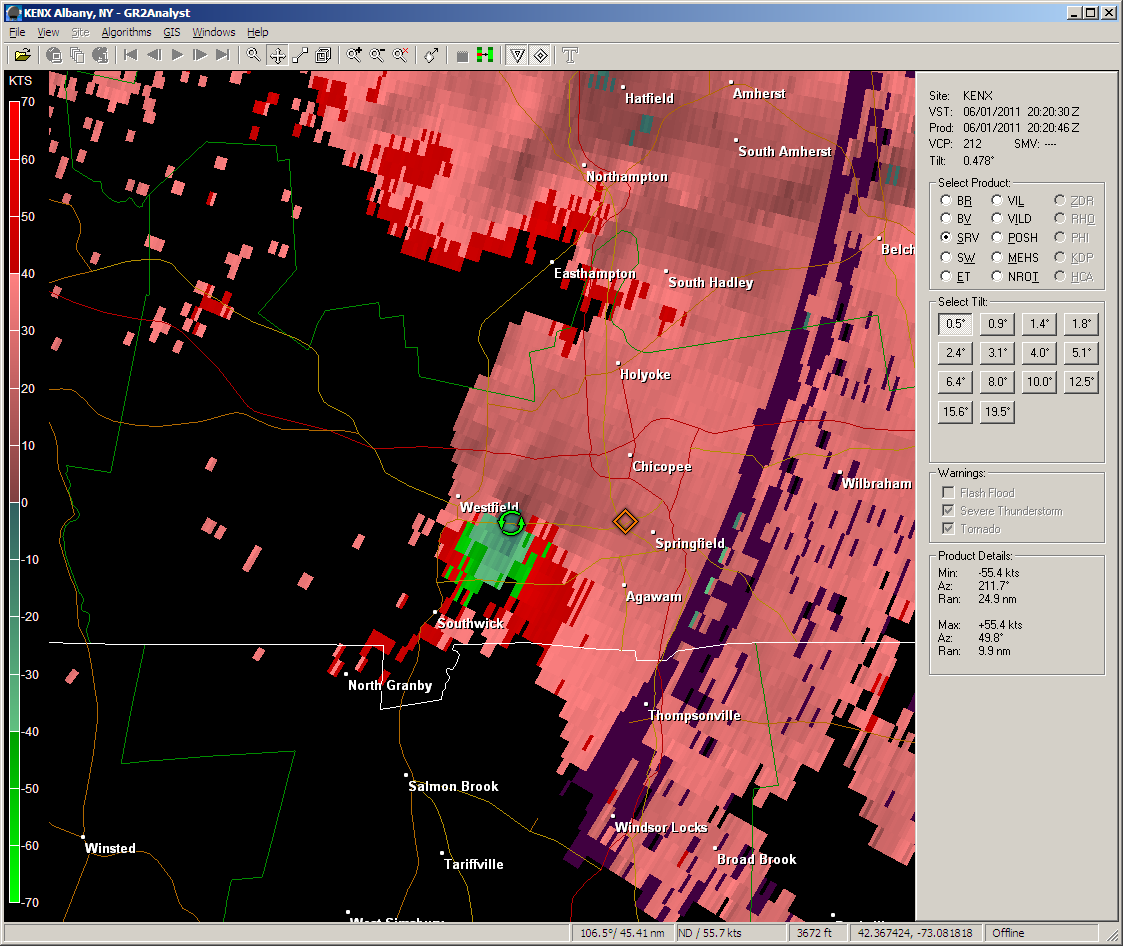Click the marker pointer toolbar icon
This screenshot has width=1123, height=946.
pos(431,55)
